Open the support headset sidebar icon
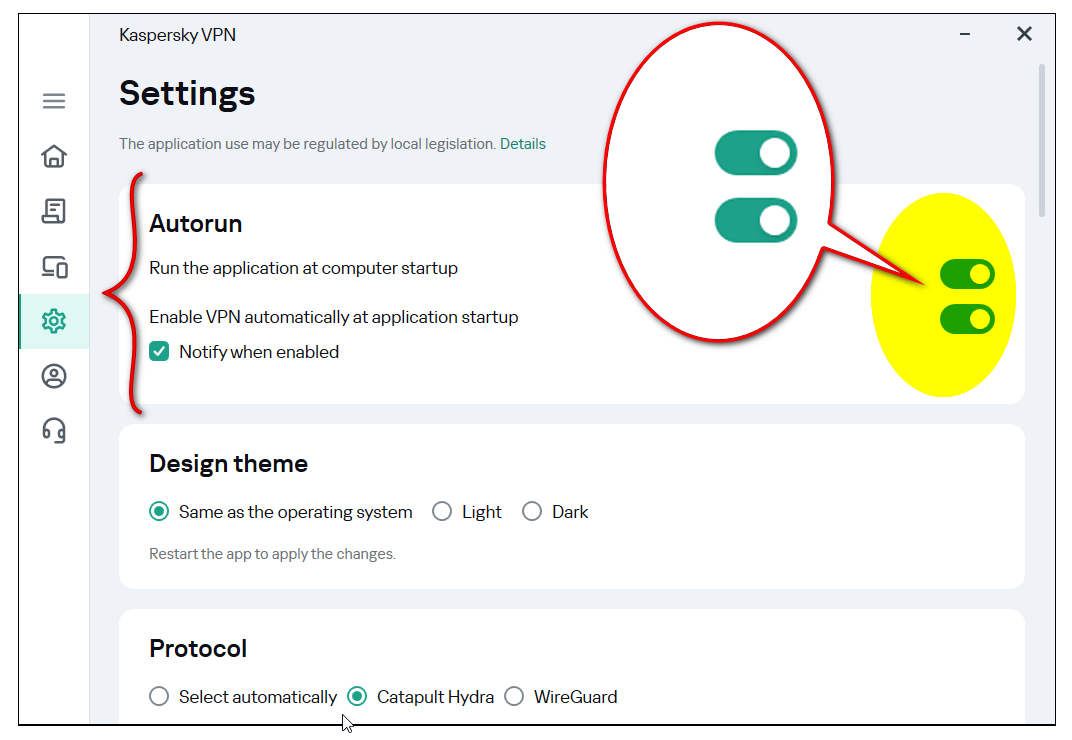1072x740 pixels. click(x=54, y=431)
